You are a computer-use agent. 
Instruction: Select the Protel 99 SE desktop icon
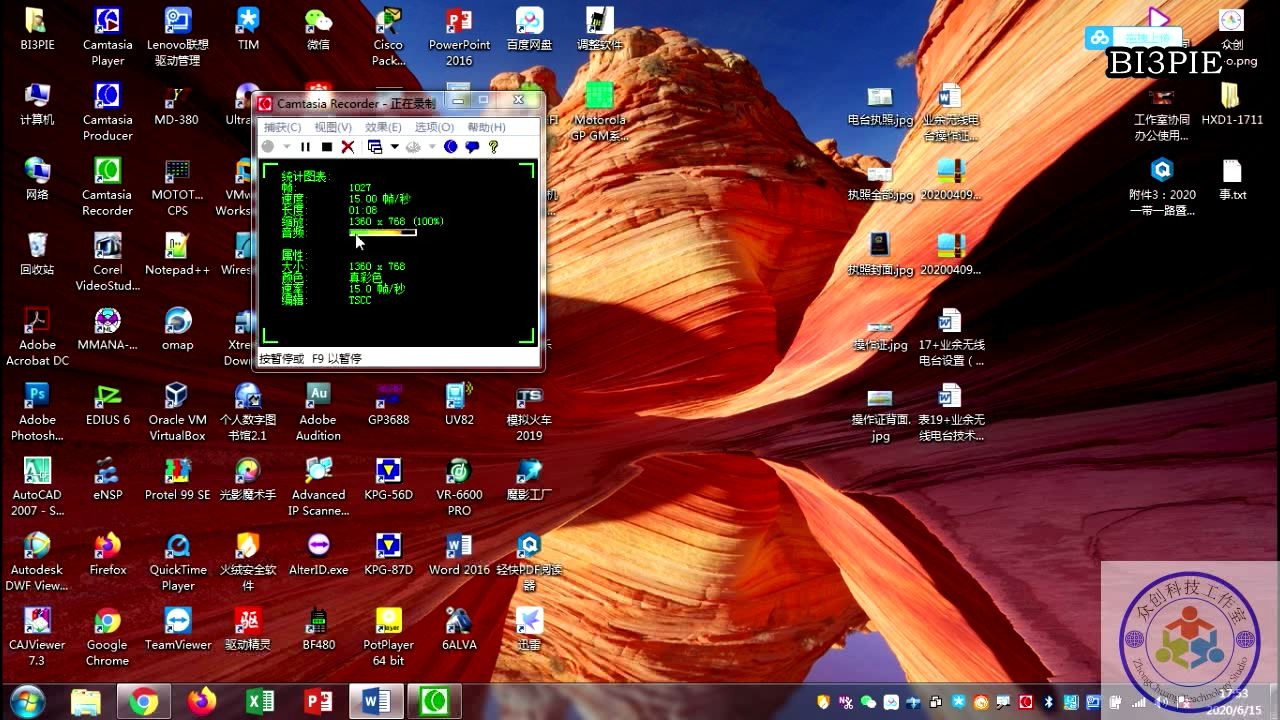coord(177,479)
